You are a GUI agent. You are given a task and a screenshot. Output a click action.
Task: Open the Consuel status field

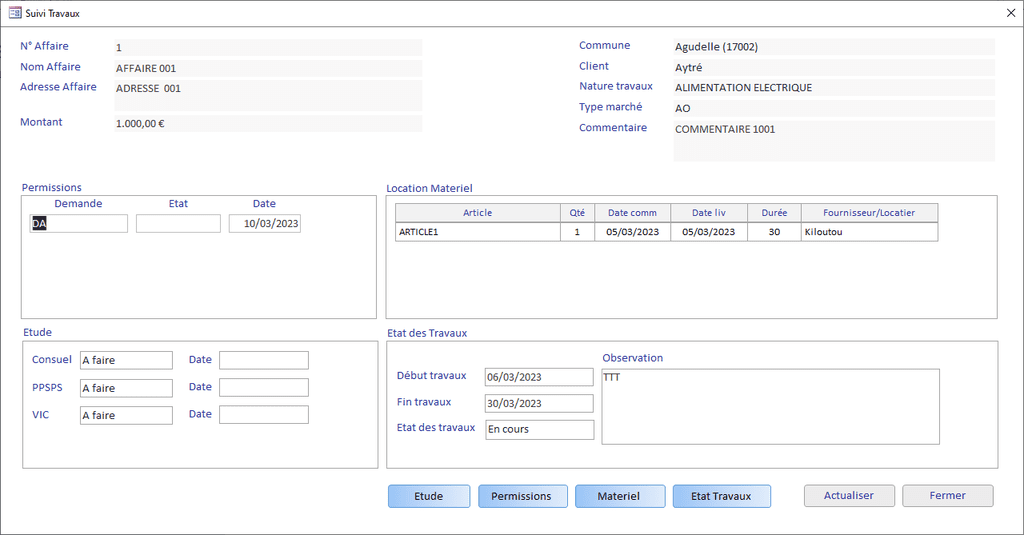pos(126,360)
